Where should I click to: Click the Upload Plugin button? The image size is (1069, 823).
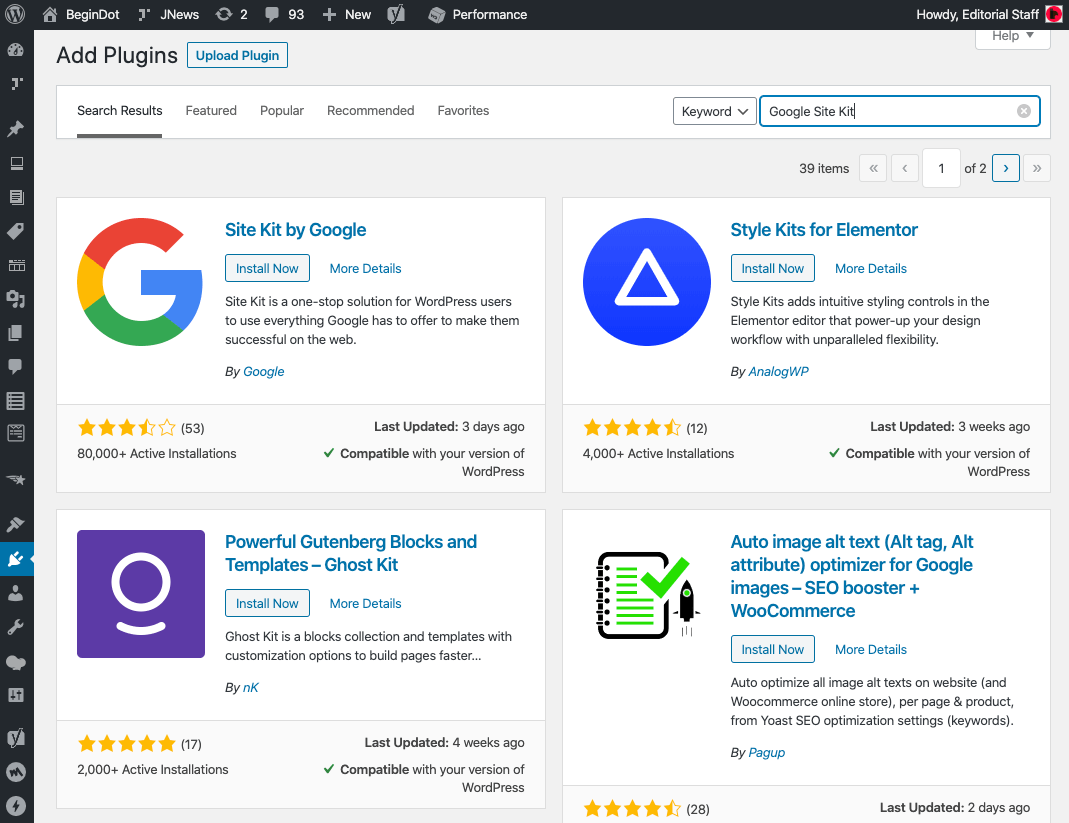pos(237,55)
